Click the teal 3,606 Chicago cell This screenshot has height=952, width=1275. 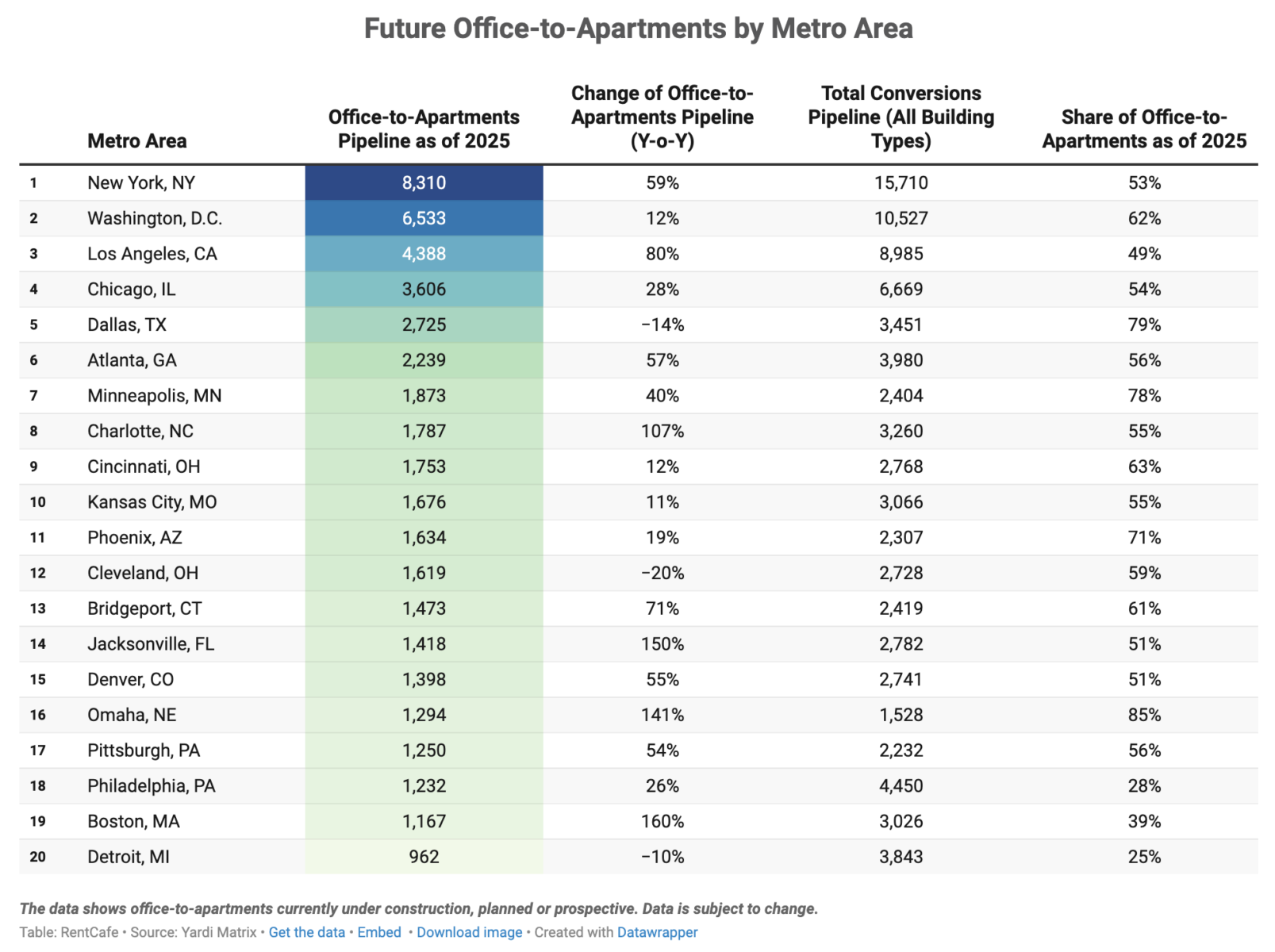(424, 290)
